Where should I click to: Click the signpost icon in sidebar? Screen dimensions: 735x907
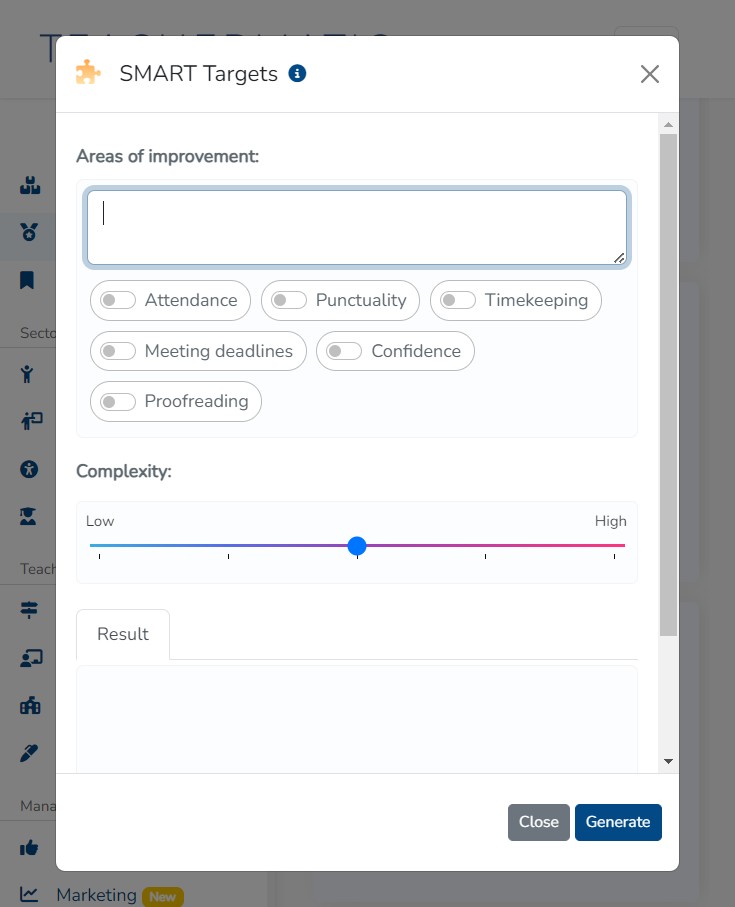coord(29,610)
